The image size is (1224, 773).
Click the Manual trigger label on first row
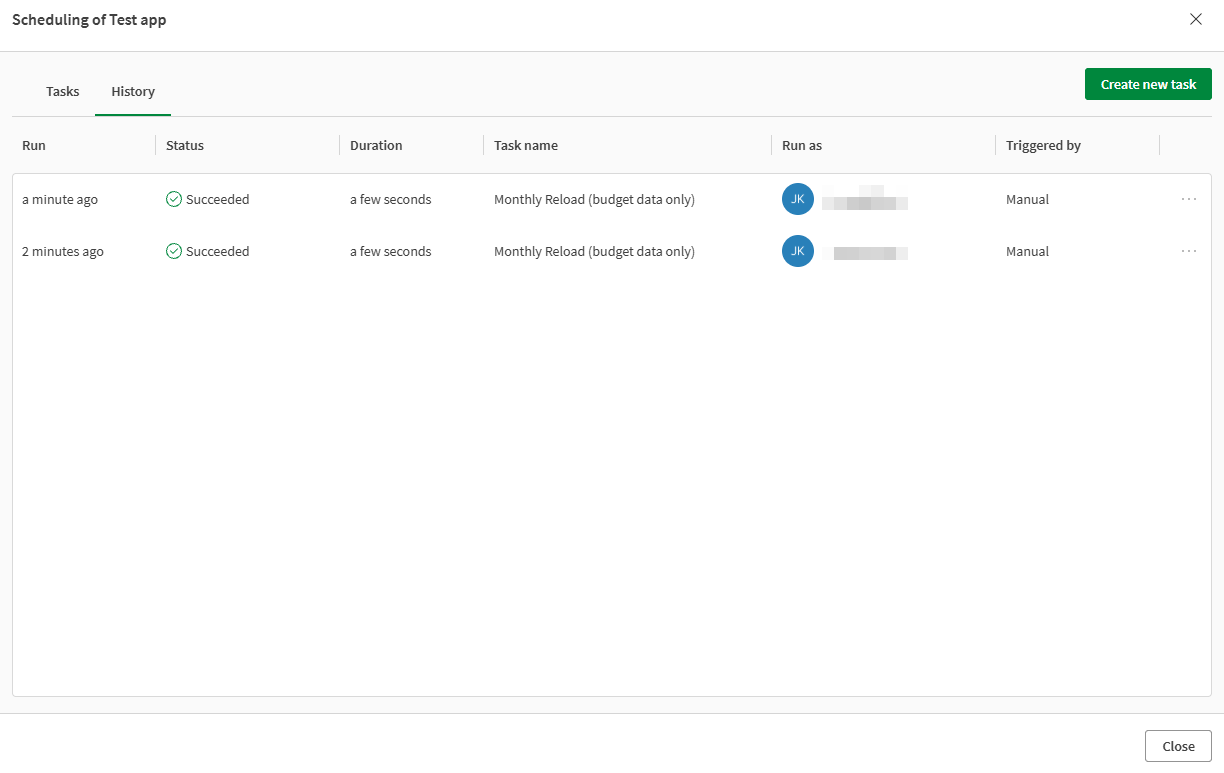click(x=1027, y=199)
